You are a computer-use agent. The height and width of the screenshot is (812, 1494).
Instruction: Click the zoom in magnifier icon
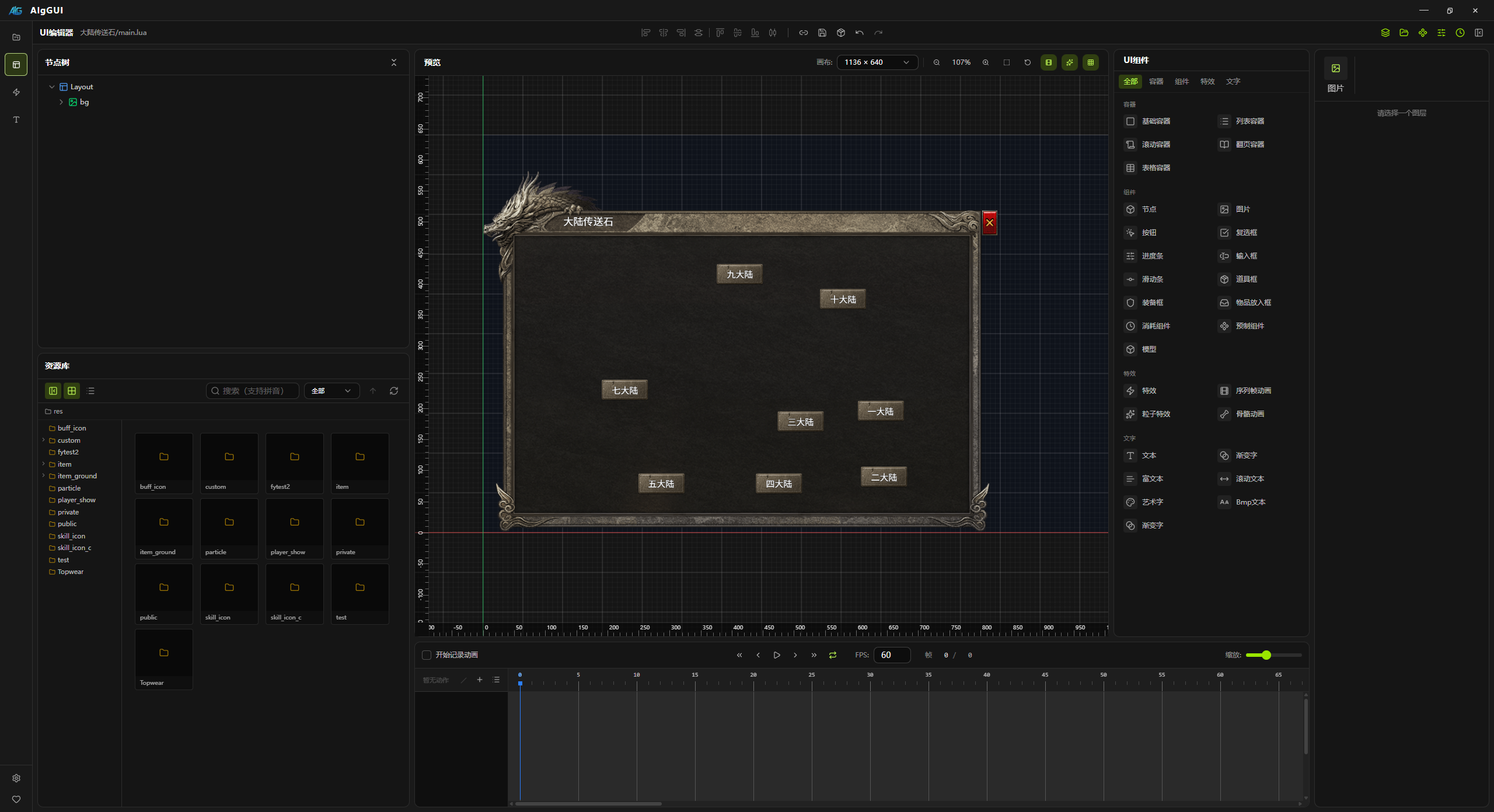click(x=986, y=62)
